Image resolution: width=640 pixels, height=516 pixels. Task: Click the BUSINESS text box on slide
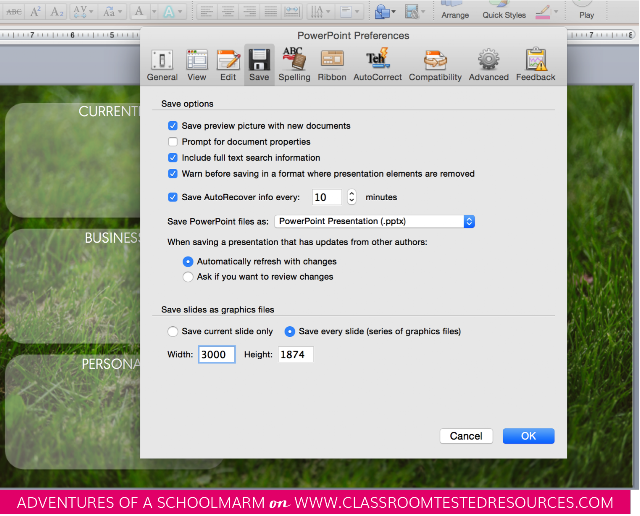click(72, 286)
